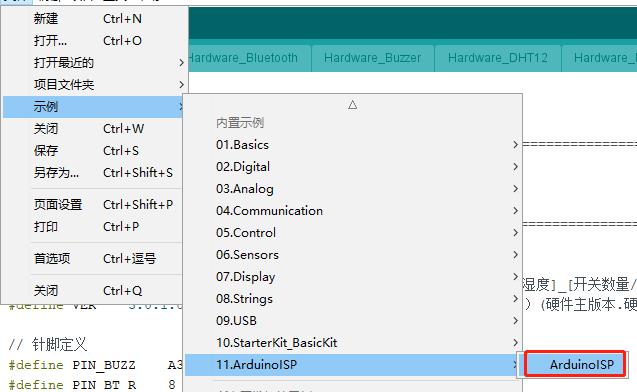Choose 关闭 with the Ctrl+Q shortcut
This screenshot has width=637, height=392.
point(93,290)
